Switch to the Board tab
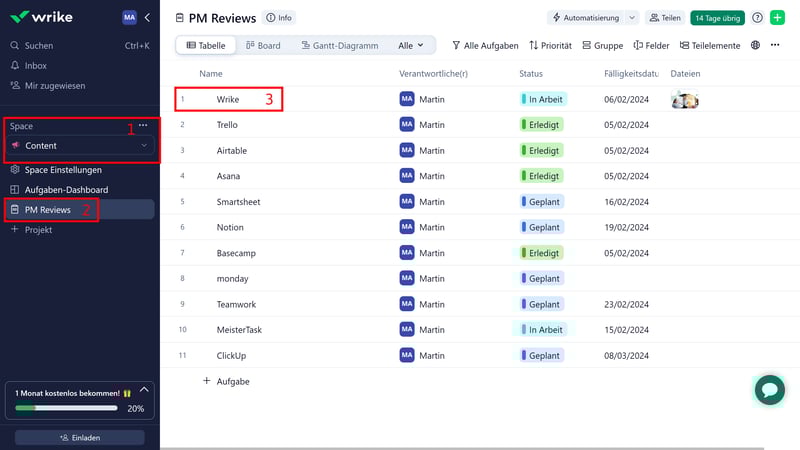Image resolution: width=800 pixels, height=450 pixels. pyautogui.click(x=262, y=46)
